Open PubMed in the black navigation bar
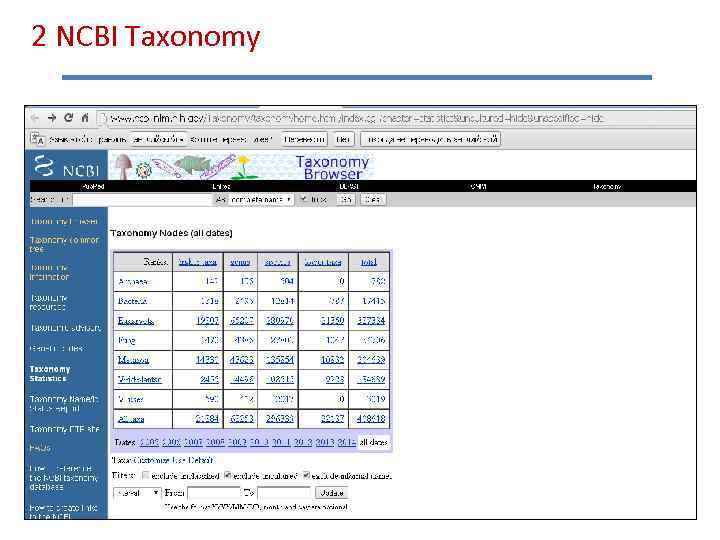This screenshot has height=540, width=720. [94, 186]
